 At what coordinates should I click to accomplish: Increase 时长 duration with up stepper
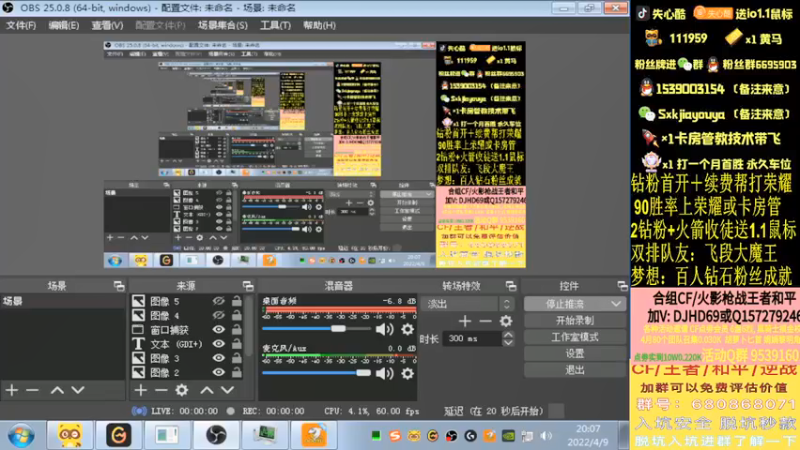coord(508,335)
